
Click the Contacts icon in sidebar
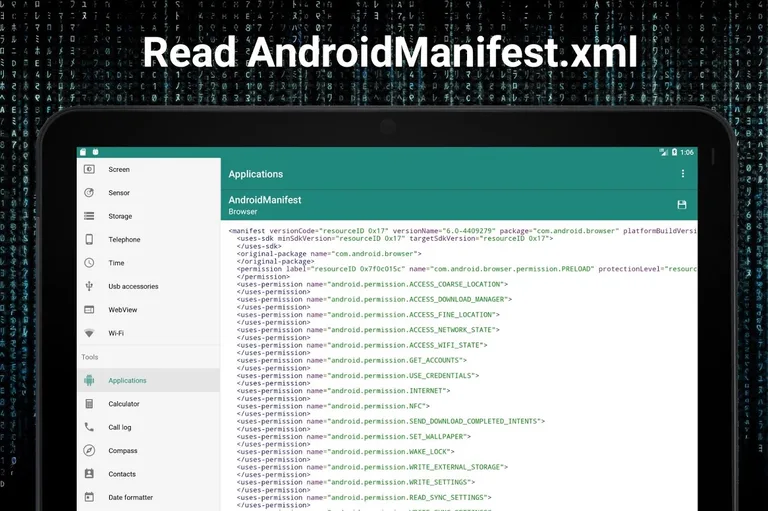[89, 474]
